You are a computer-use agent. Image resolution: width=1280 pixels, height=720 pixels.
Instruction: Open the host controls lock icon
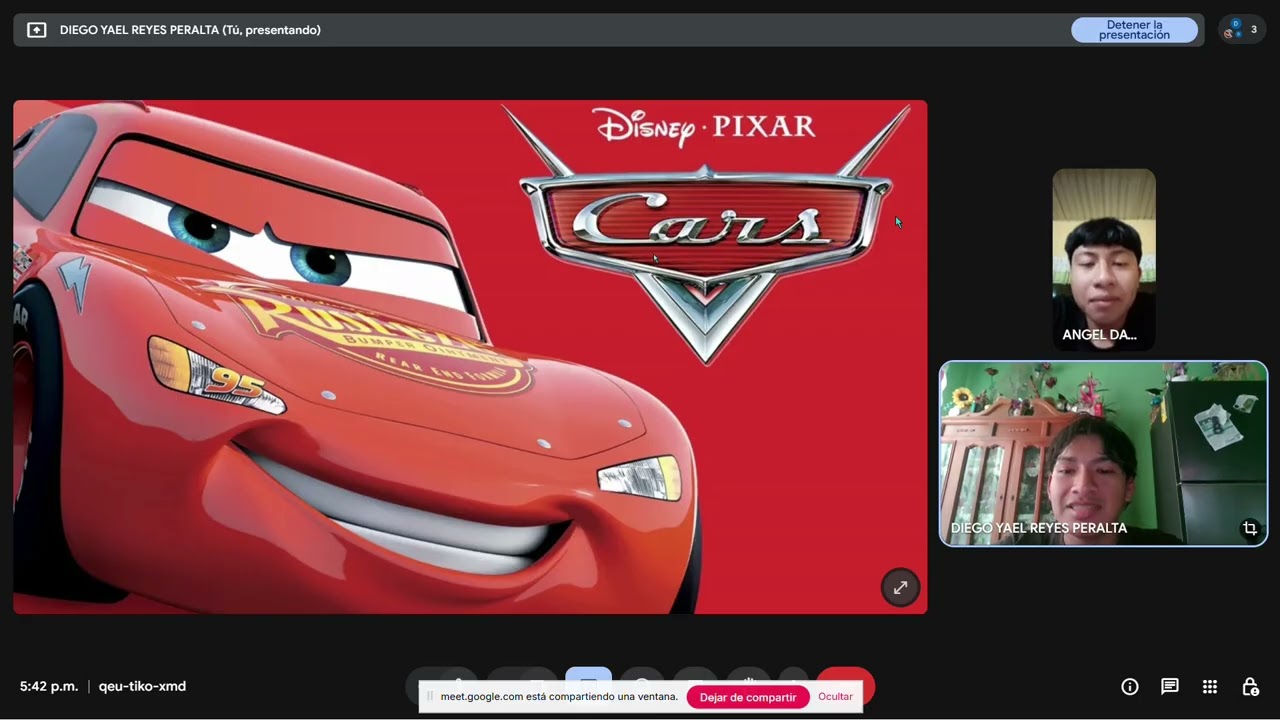(x=1250, y=686)
